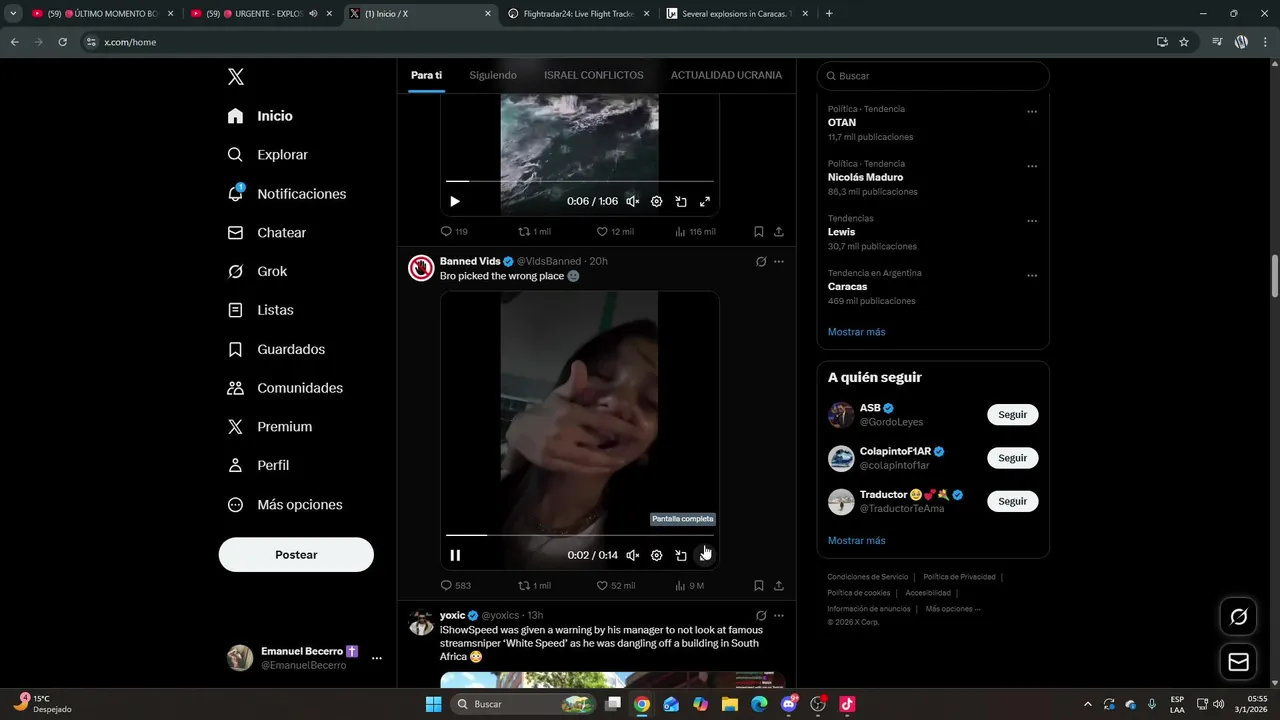The width and height of the screenshot is (1280, 720).
Task: Fullscreen the top video 0:06/1:06
Action: pos(705,201)
